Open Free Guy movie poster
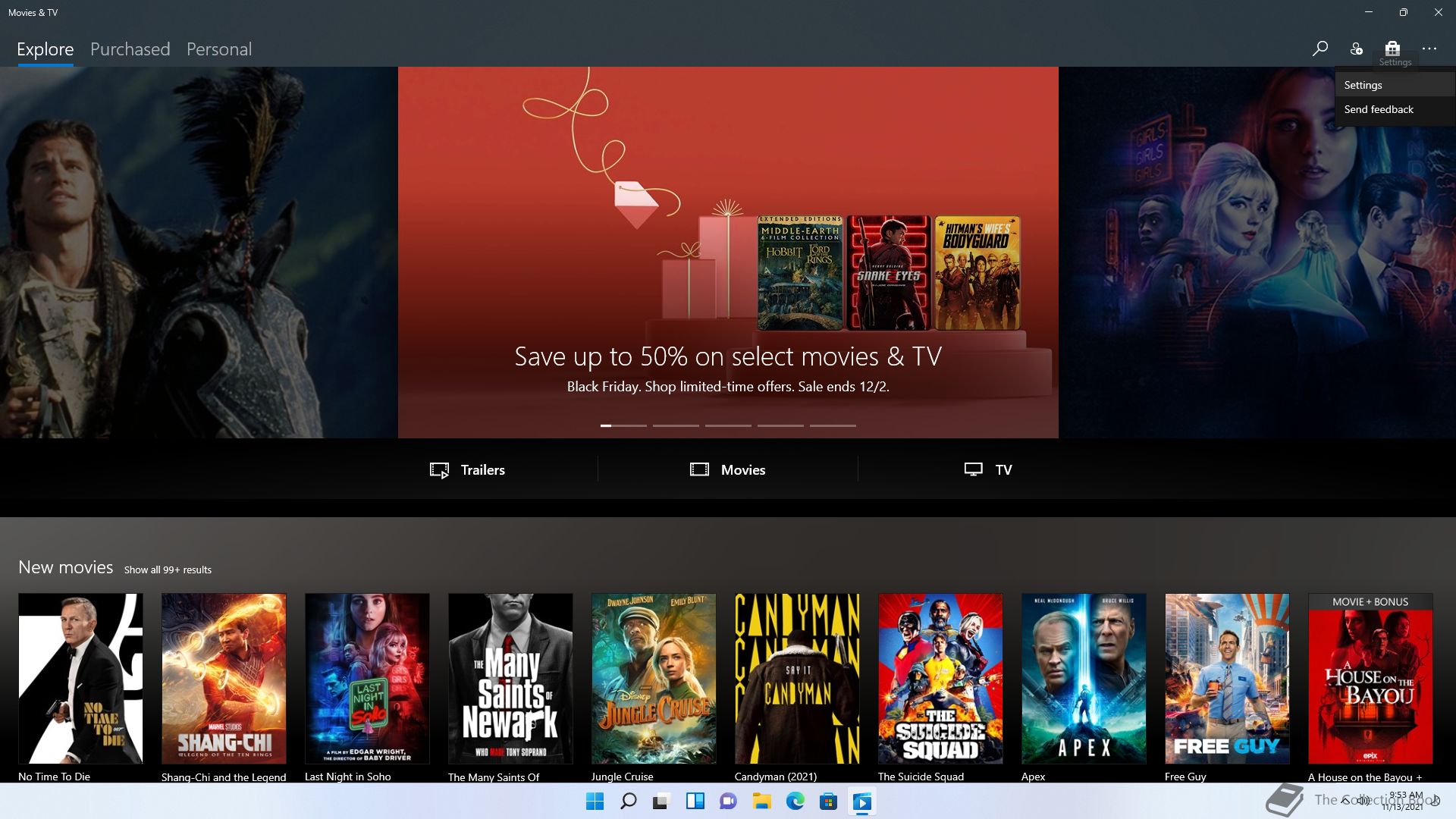 [1227, 679]
